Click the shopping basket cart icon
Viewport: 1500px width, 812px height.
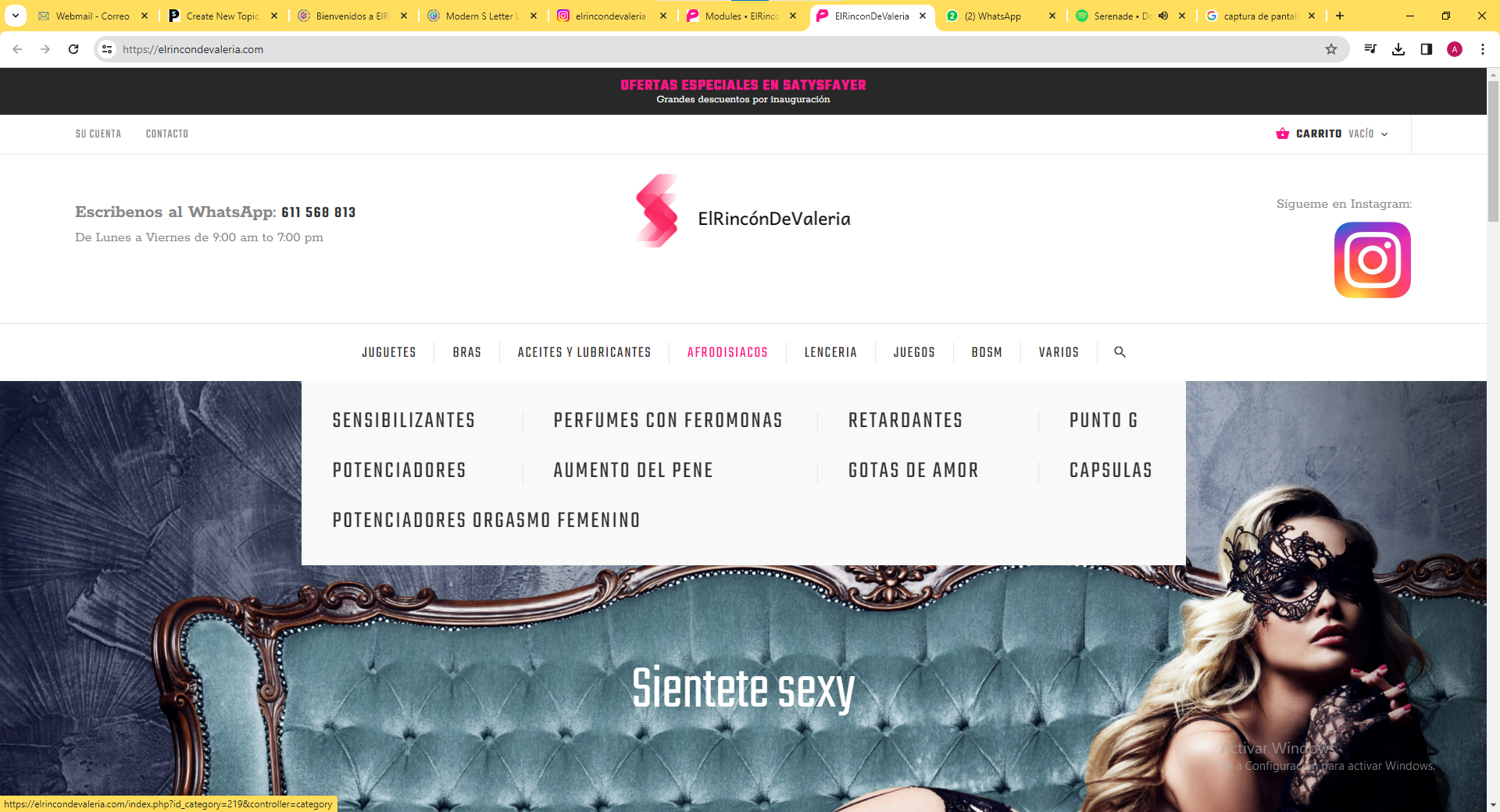click(1282, 134)
